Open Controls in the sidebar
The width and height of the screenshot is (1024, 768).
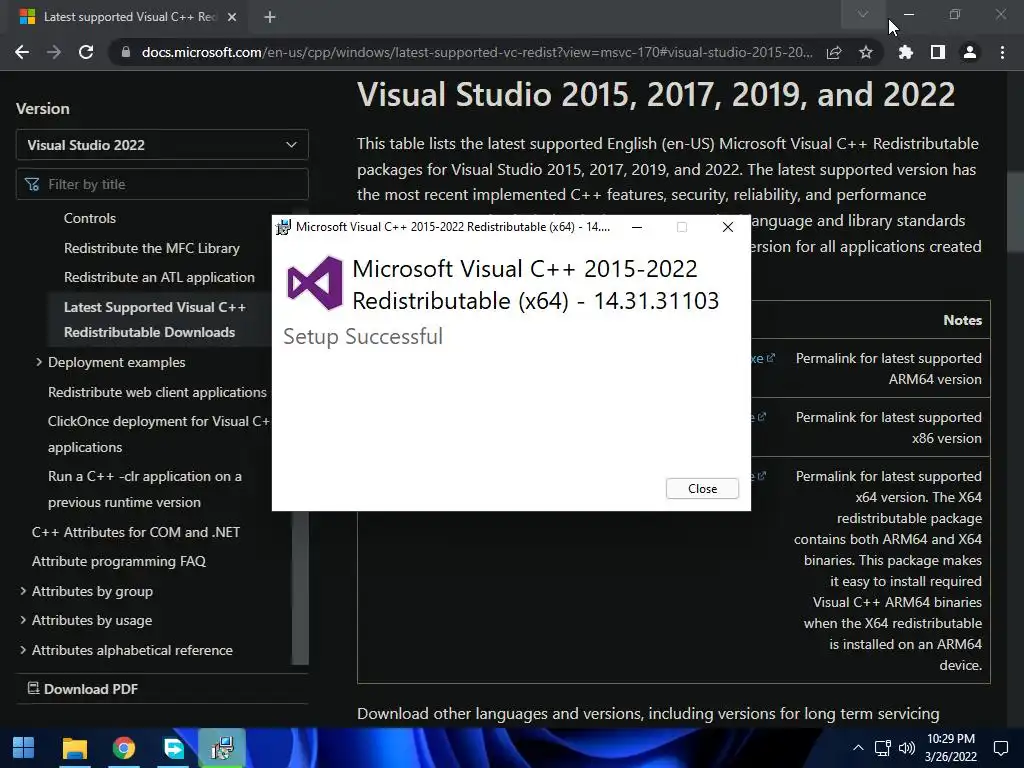89,218
